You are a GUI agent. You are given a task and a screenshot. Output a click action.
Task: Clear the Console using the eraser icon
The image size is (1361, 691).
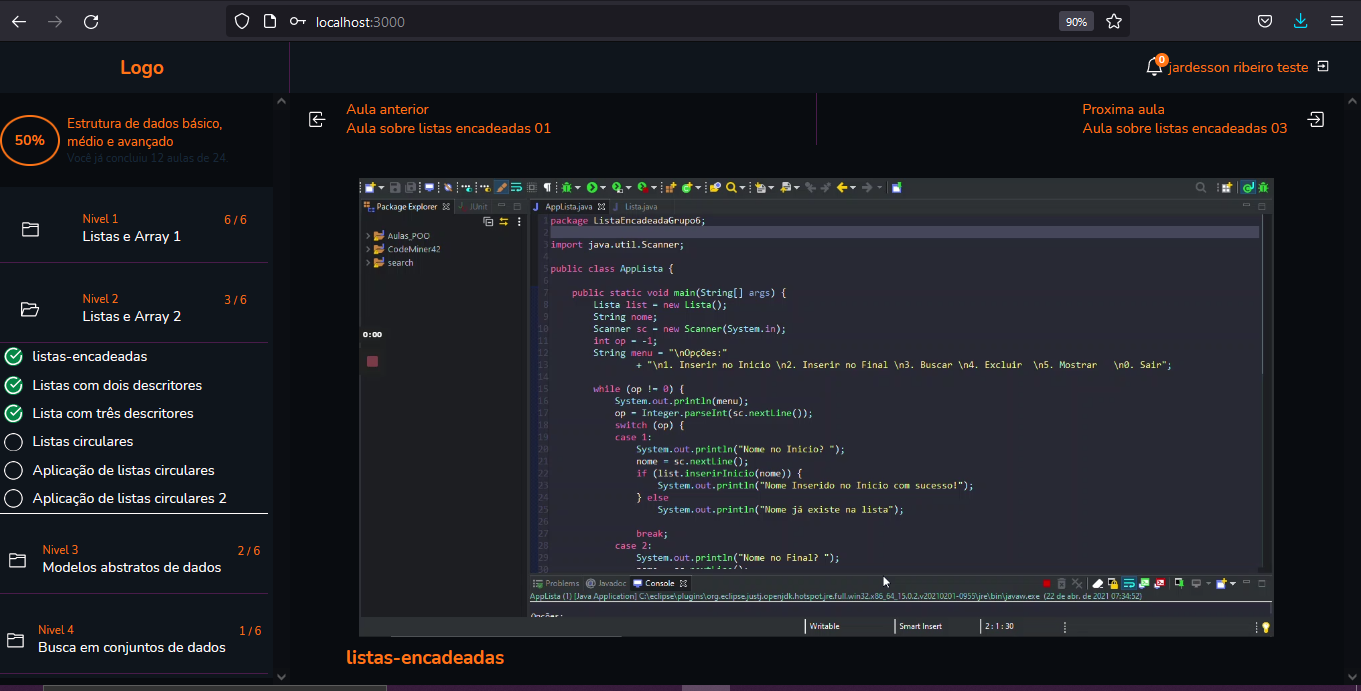1097,583
